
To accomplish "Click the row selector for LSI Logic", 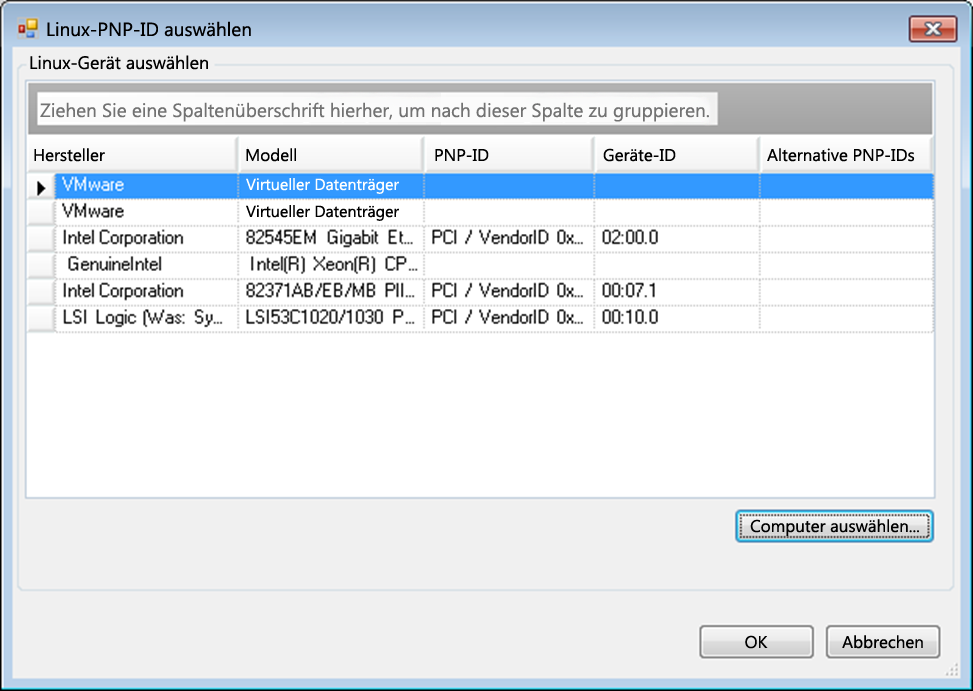I will pos(40,318).
